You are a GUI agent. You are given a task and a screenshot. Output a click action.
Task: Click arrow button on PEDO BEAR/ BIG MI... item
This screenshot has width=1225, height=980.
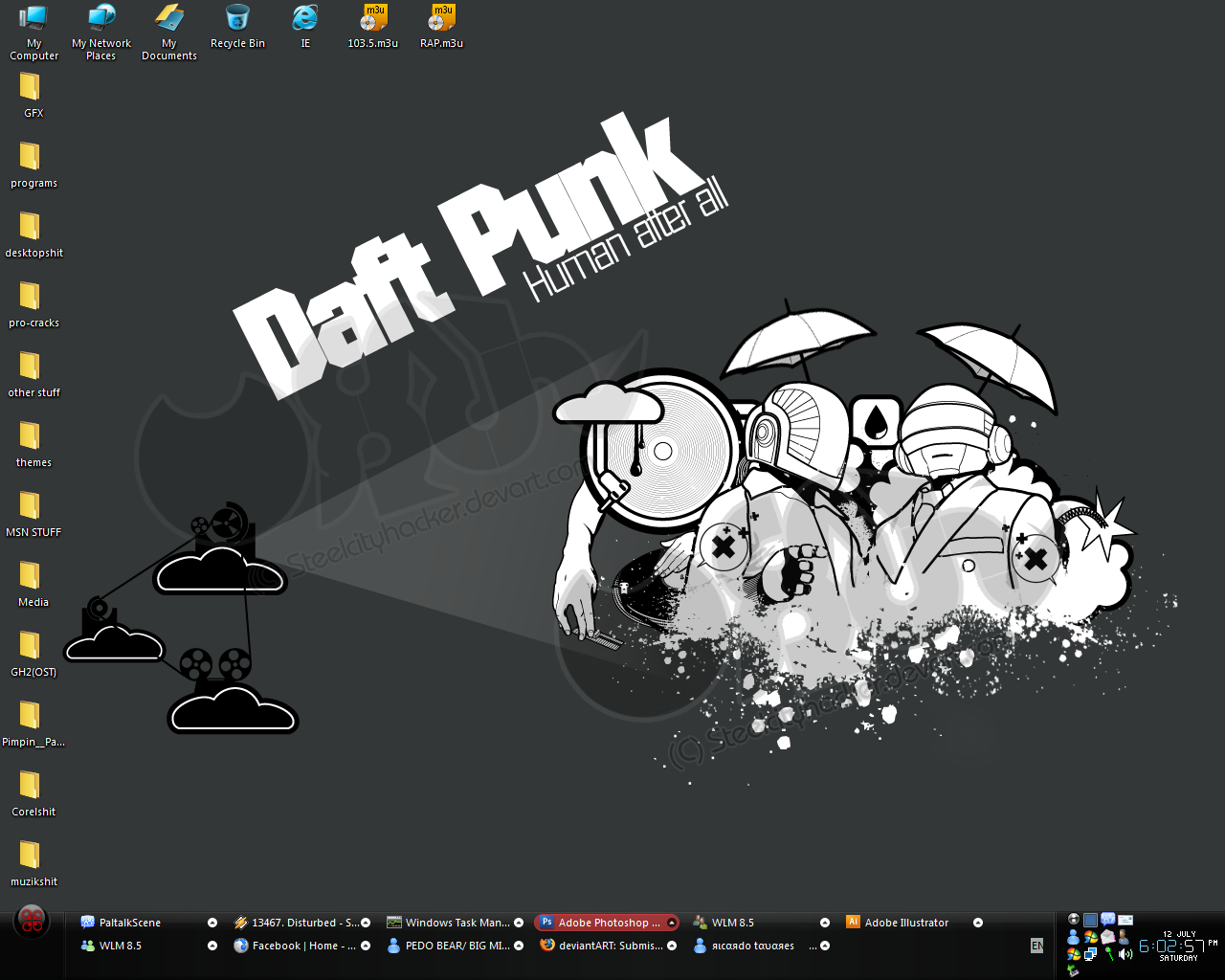pyautogui.click(x=519, y=946)
